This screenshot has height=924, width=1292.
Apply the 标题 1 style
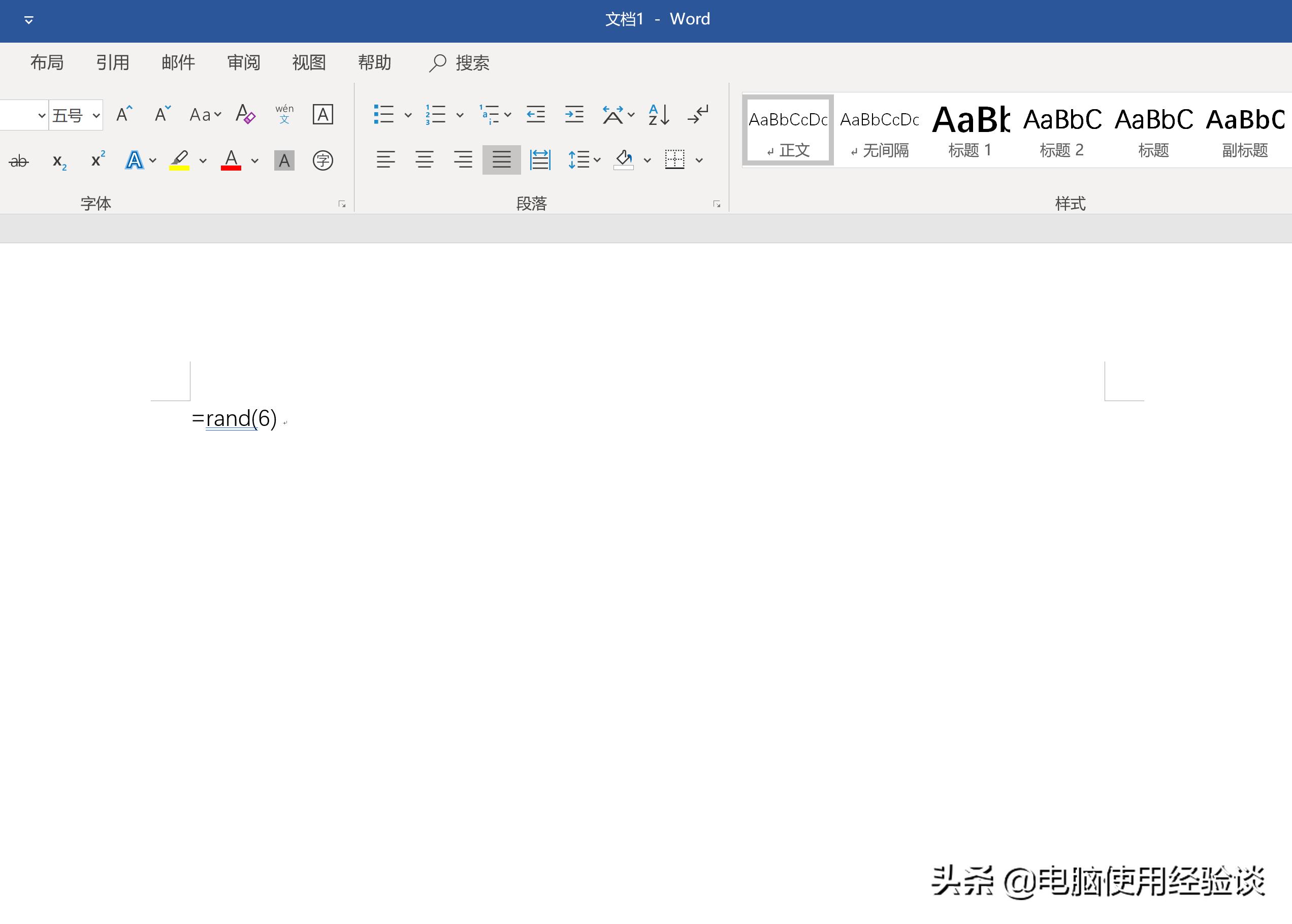[971, 128]
